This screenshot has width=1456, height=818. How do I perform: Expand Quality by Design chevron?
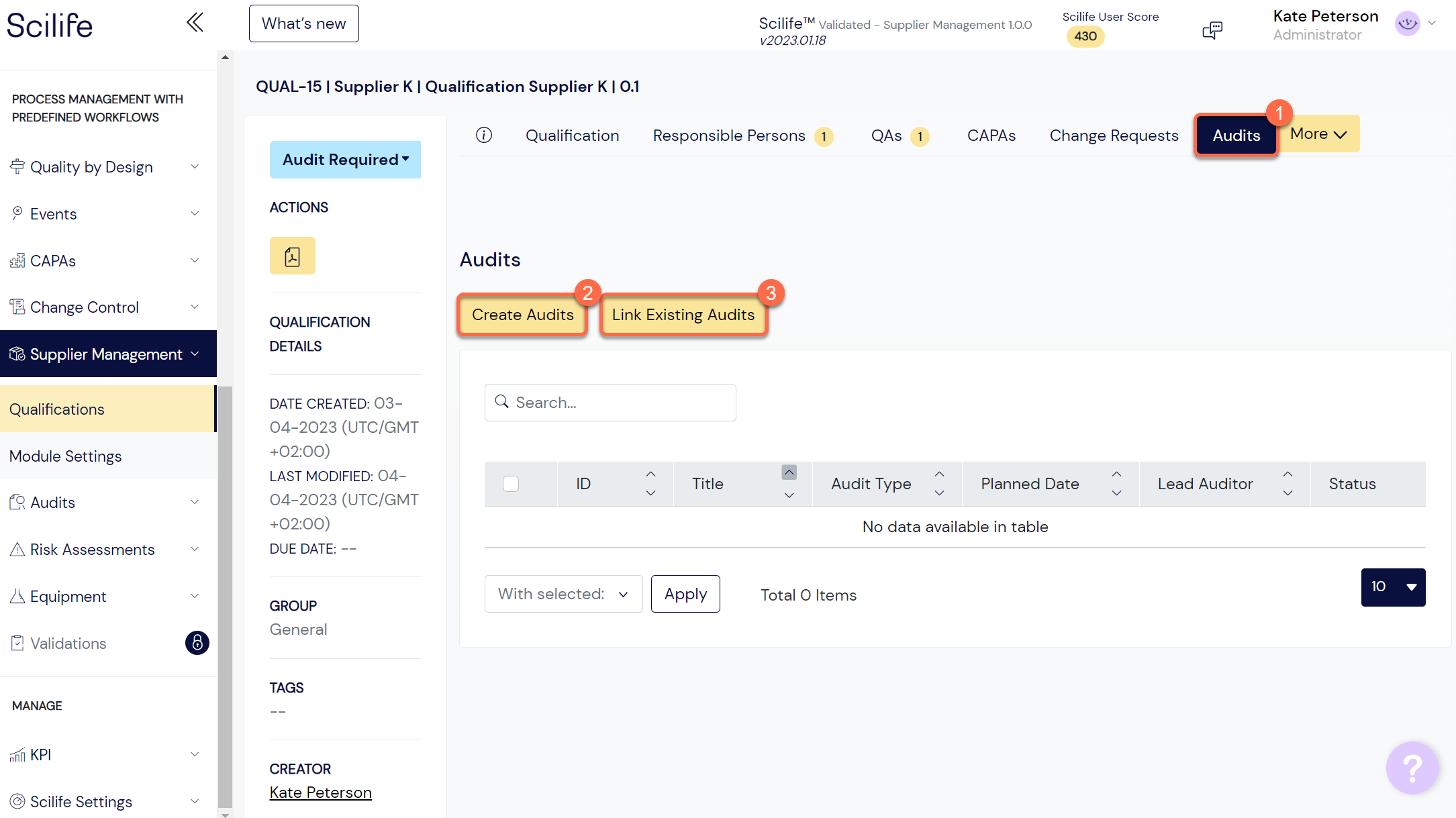click(195, 166)
